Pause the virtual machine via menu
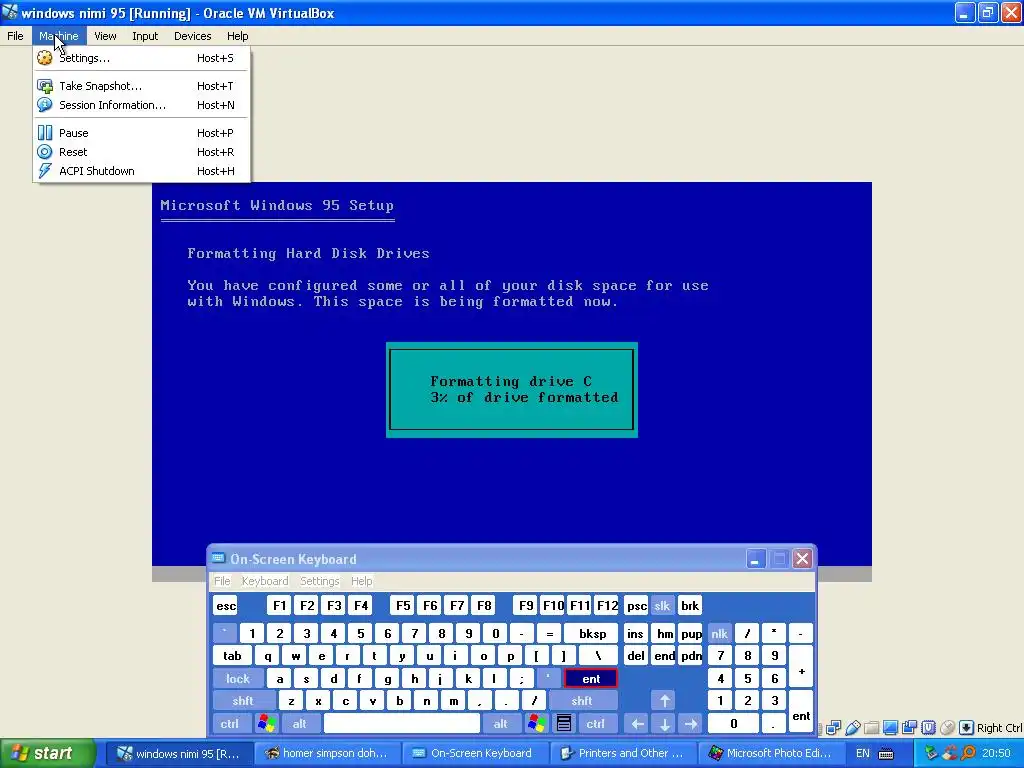Viewport: 1024px width, 768px height. coord(141,133)
